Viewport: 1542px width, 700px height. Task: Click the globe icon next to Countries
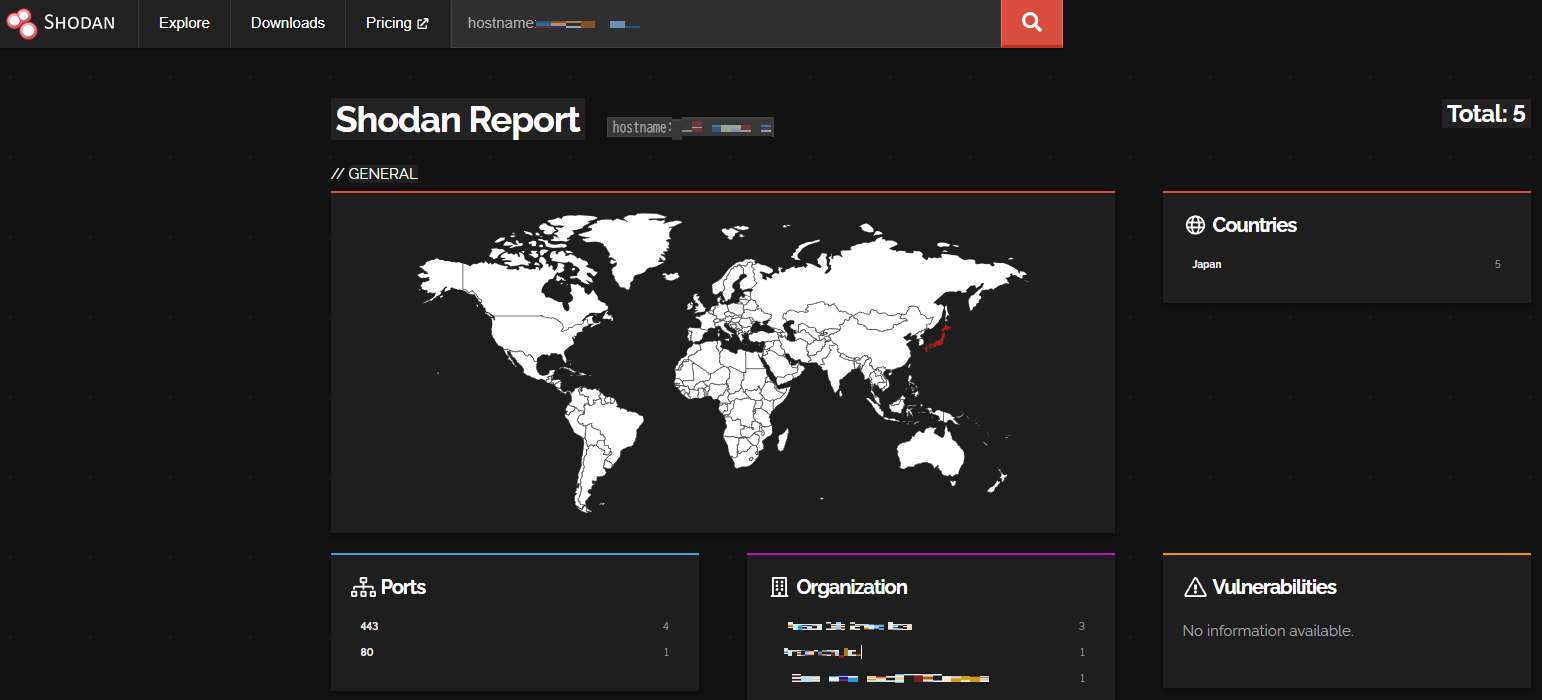[1194, 225]
